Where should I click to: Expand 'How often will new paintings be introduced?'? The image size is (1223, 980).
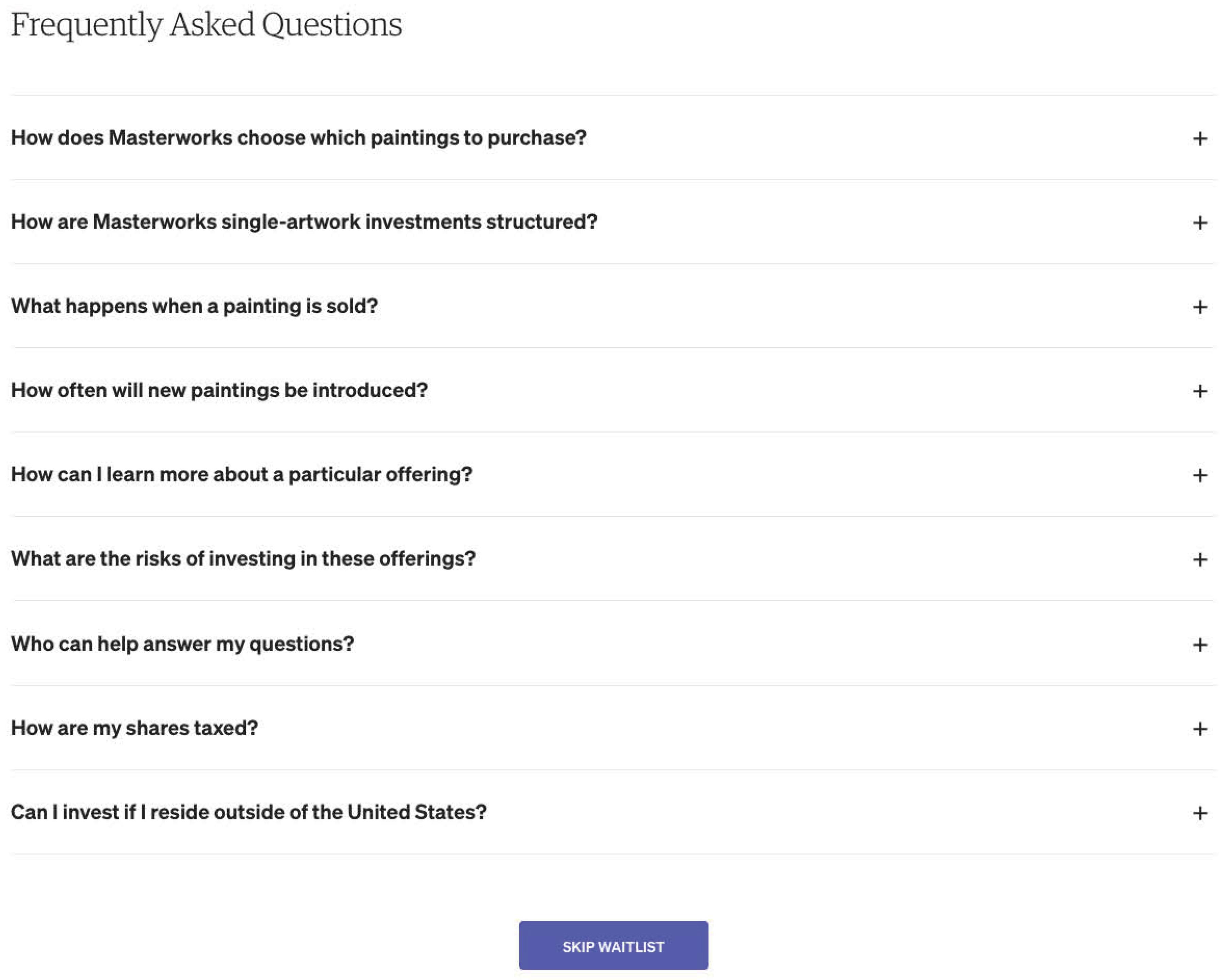click(x=219, y=390)
